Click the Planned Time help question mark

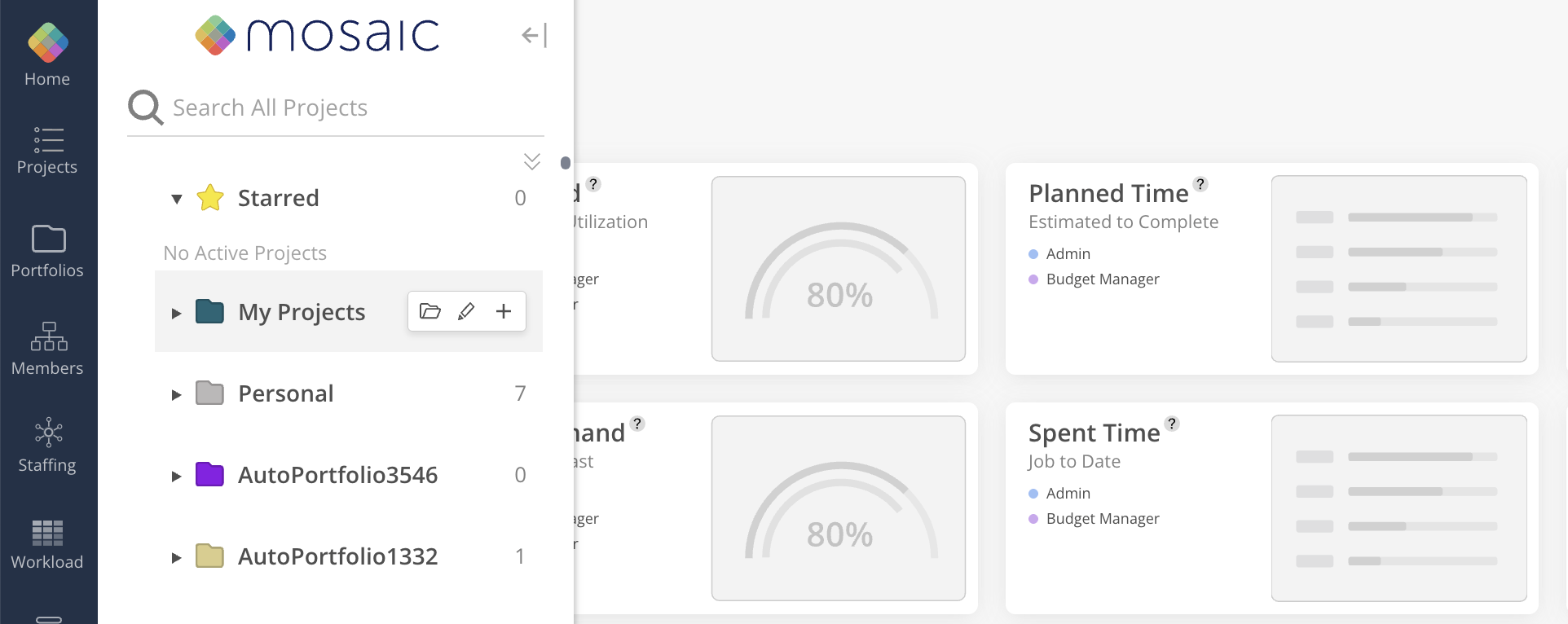pyautogui.click(x=1200, y=184)
